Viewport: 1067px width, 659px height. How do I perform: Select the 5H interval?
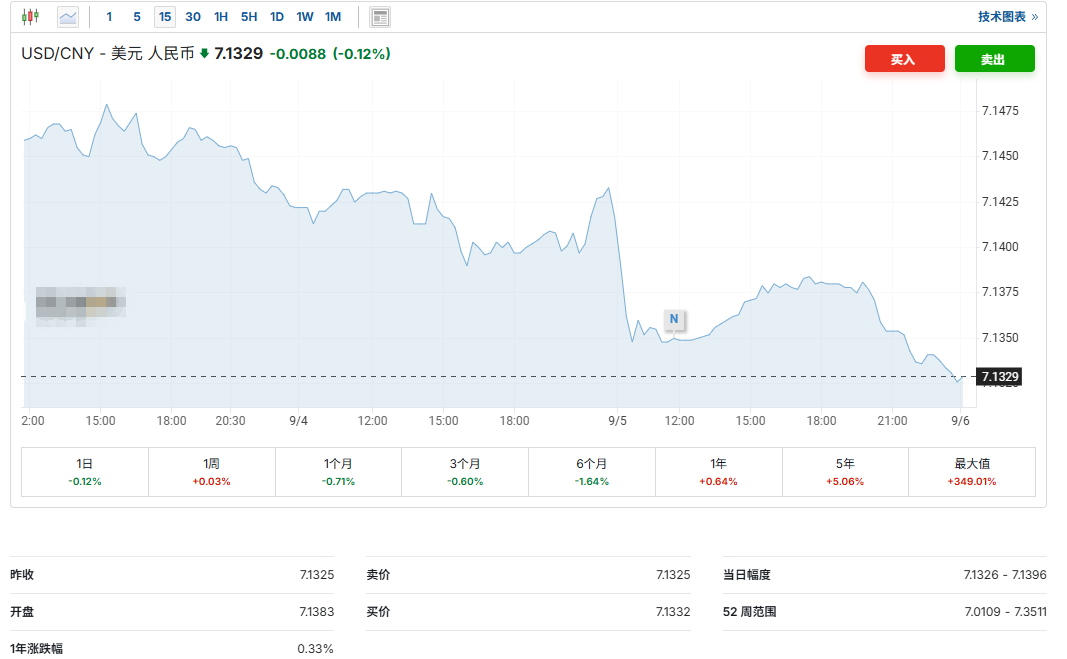point(249,17)
